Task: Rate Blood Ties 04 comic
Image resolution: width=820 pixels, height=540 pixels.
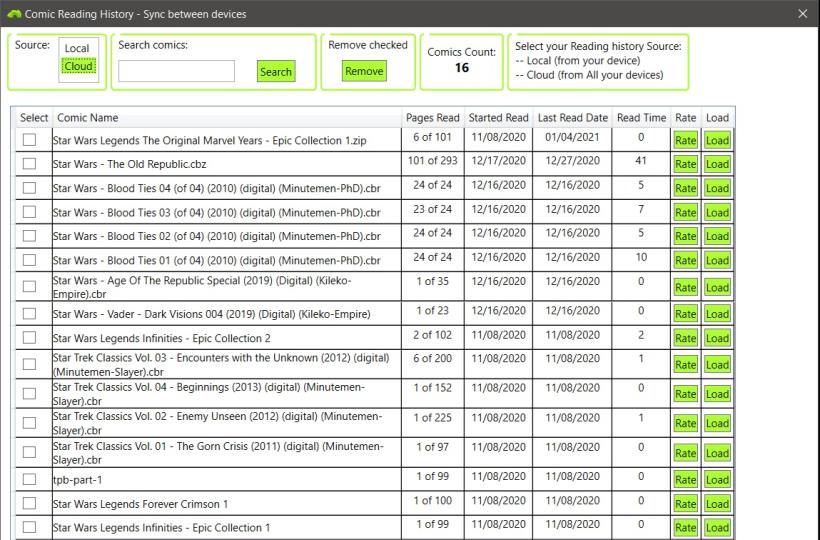Action: pos(685,188)
